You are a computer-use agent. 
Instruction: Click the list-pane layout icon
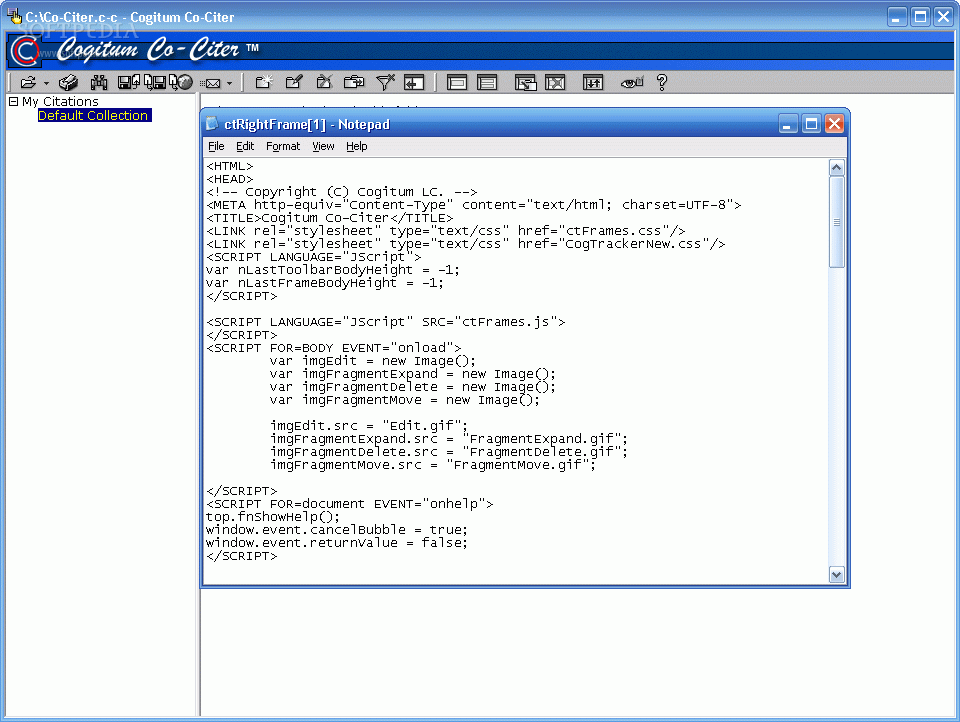click(x=487, y=82)
